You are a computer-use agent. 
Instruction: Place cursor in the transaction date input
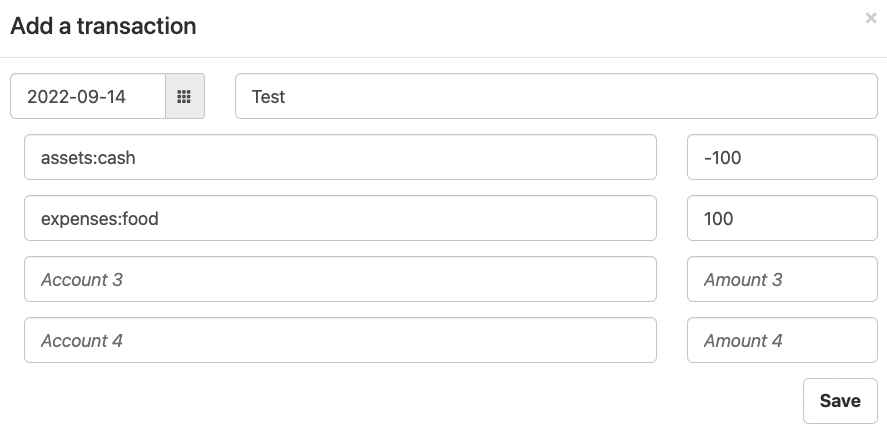point(88,97)
